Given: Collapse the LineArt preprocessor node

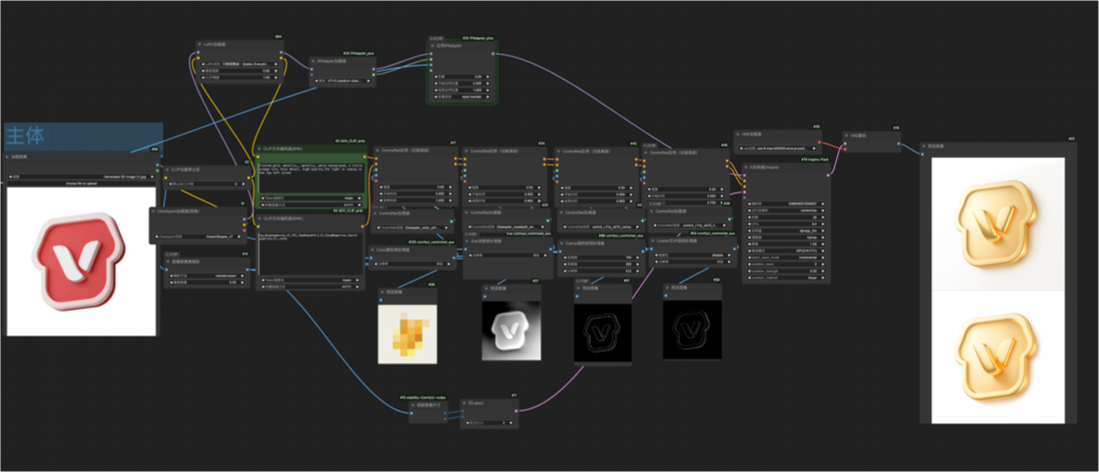Looking at the screenshot, I should click(653, 241).
